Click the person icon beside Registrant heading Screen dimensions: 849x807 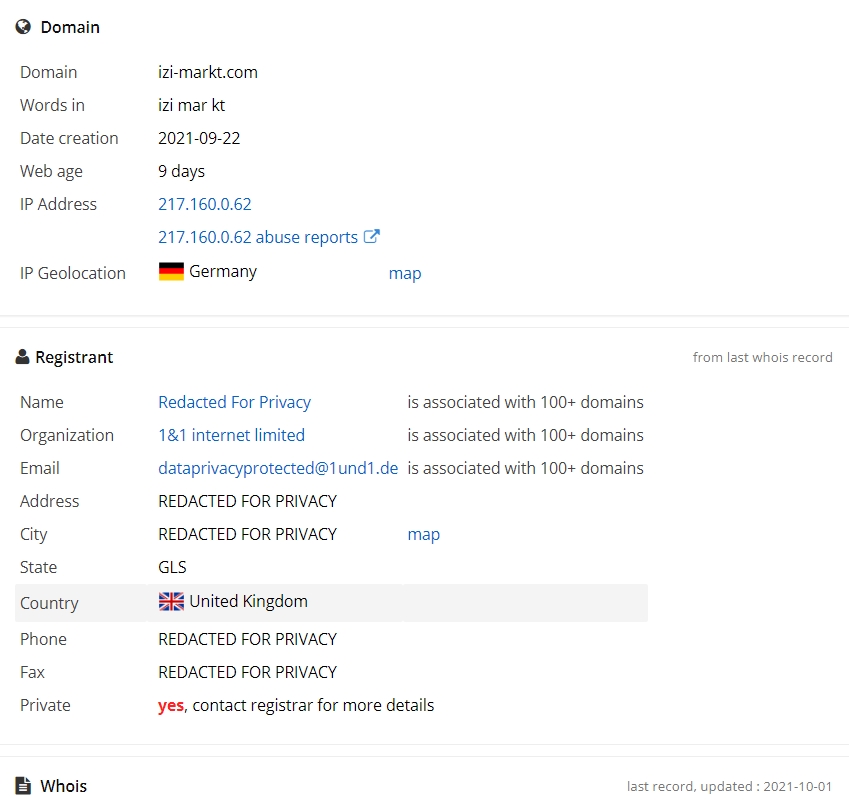coord(22,357)
